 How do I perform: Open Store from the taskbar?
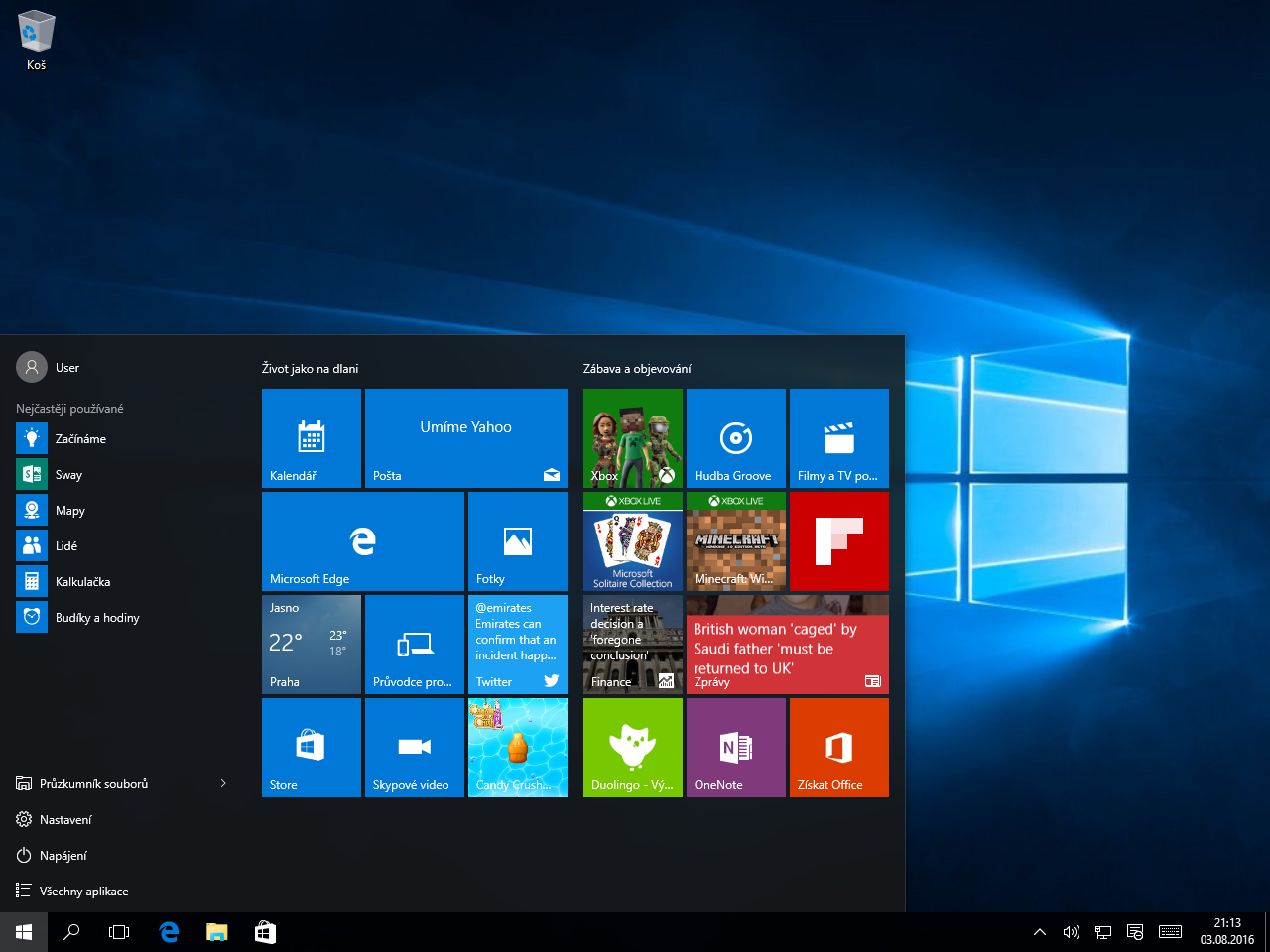pos(265,932)
